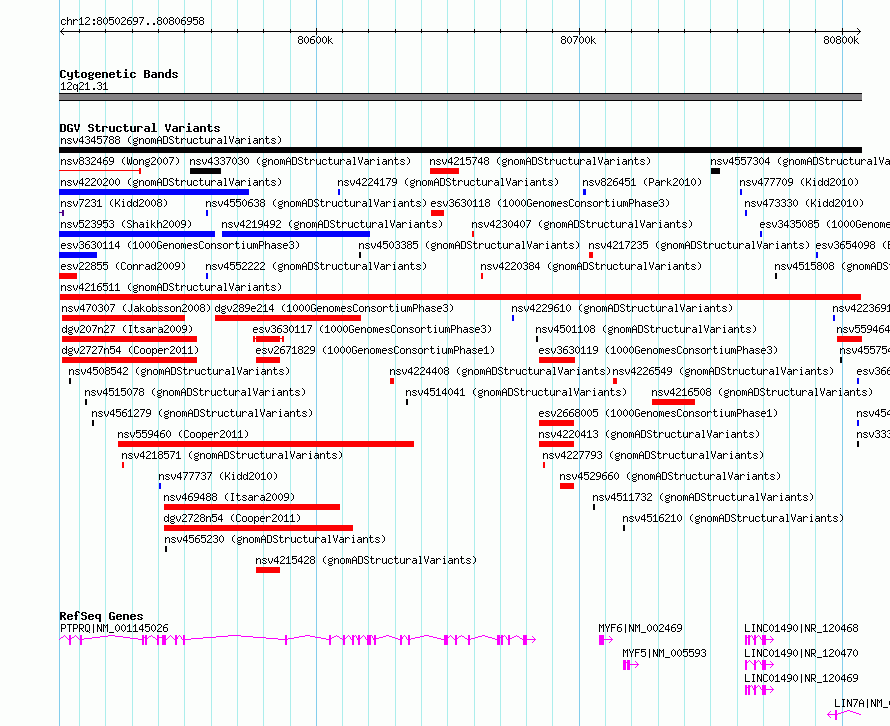
Task: Select nsv4227793 variant label
Action: tap(653, 455)
